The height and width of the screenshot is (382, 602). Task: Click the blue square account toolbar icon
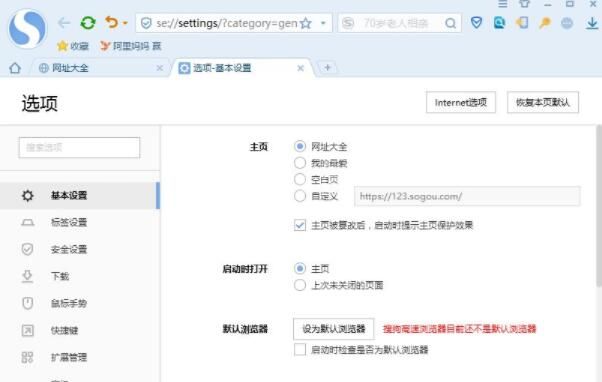[499, 23]
